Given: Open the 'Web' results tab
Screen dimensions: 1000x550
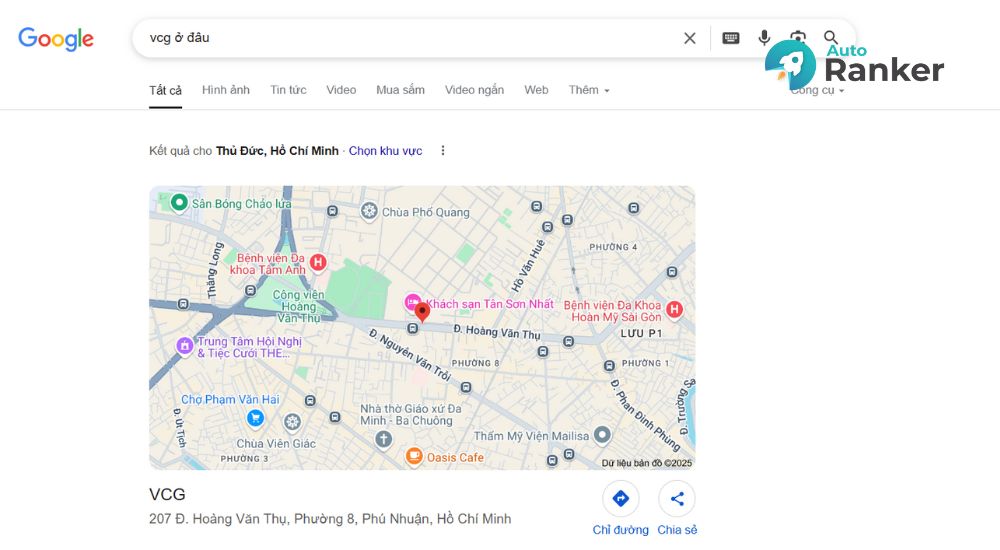Looking at the screenshot, I should (536, 90).
